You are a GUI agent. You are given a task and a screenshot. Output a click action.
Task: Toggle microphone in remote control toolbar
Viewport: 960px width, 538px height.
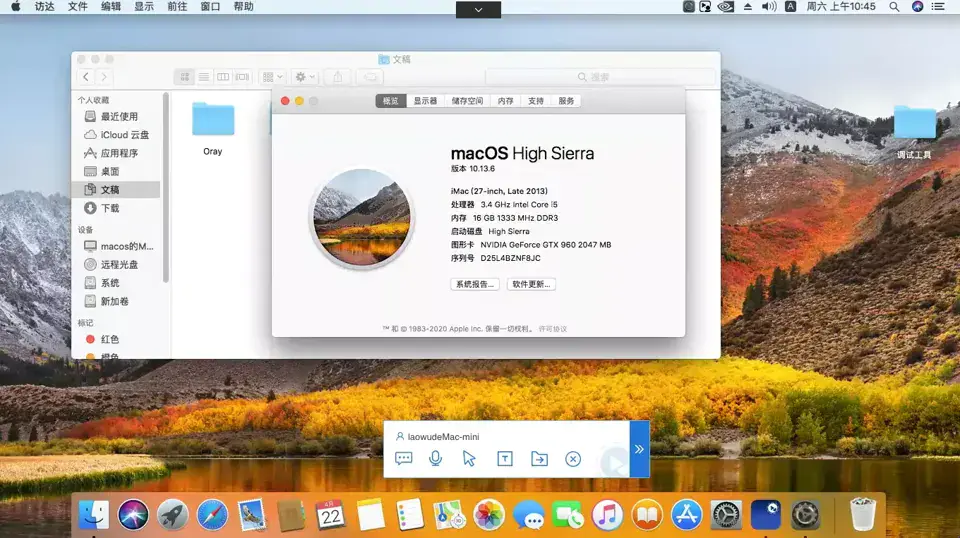(x=435, y=458)
